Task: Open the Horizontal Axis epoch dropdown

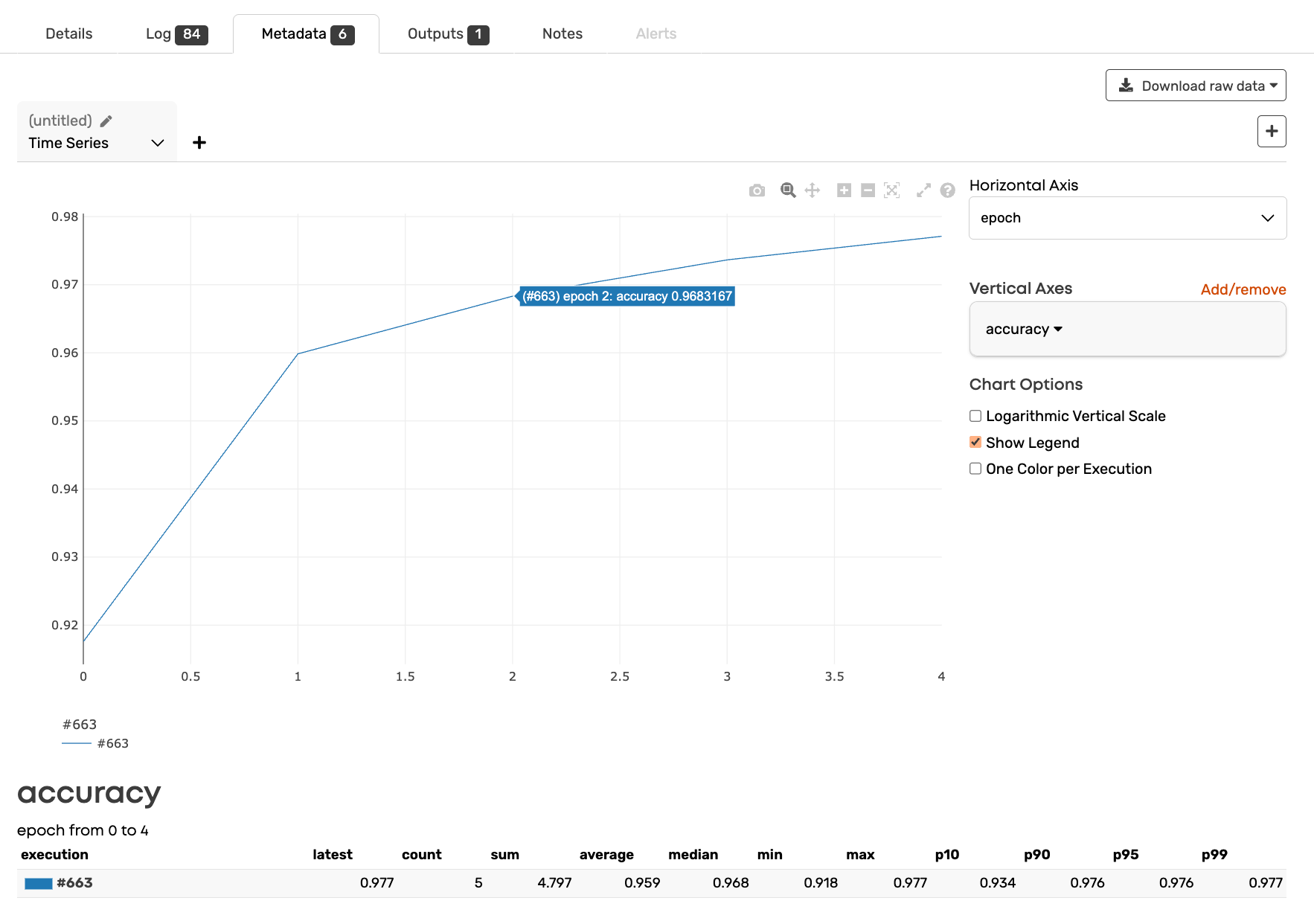Action: (x=1127, y=218)
